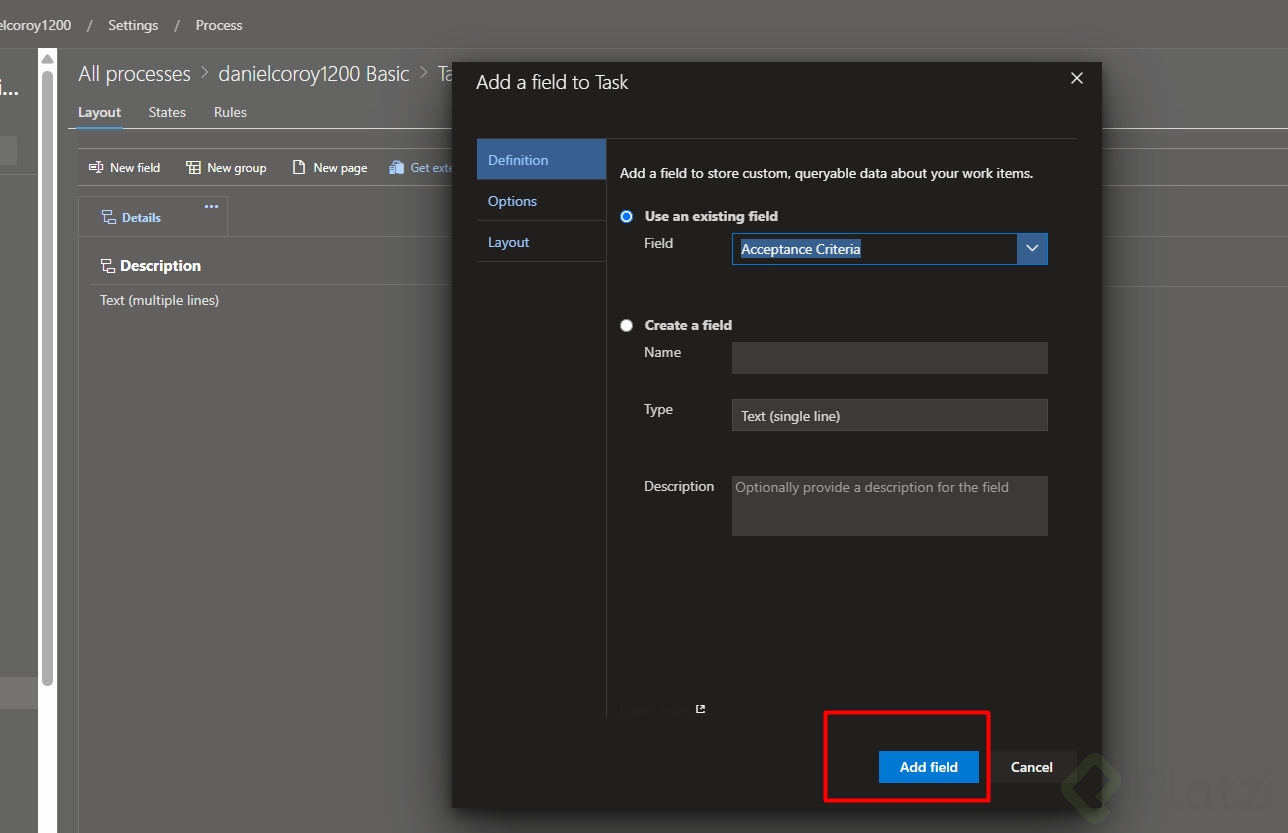
Task: Click the New group icon
Action: (x=193, y=168)
